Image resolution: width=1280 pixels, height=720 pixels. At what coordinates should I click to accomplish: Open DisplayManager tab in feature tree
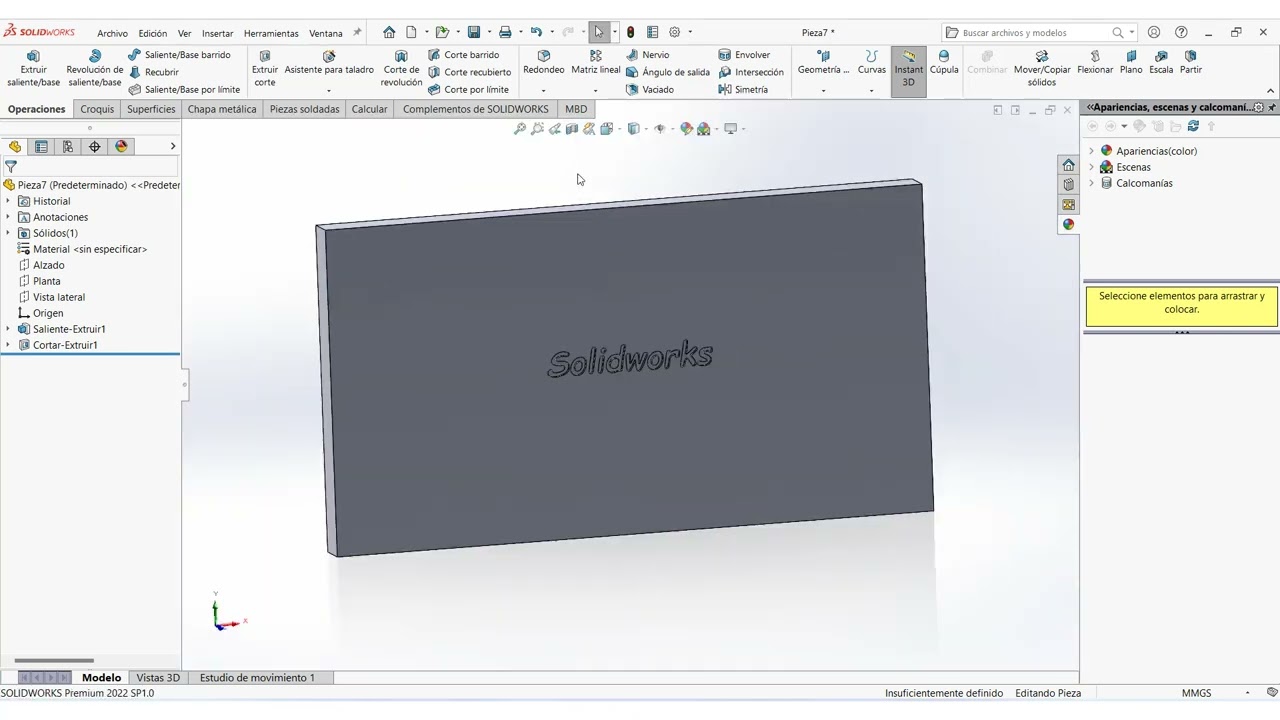click(x=121, y=146)
